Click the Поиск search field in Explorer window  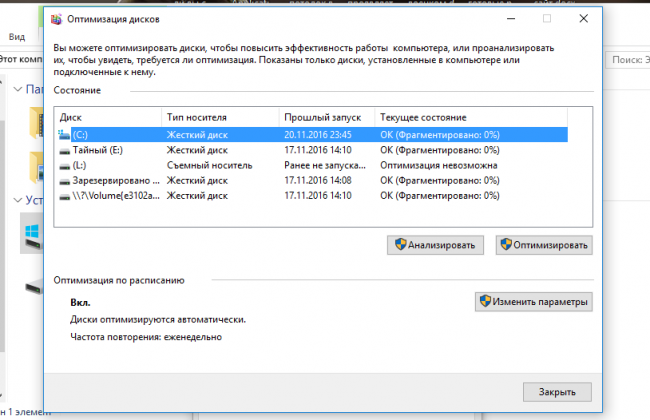pos(628,60)
